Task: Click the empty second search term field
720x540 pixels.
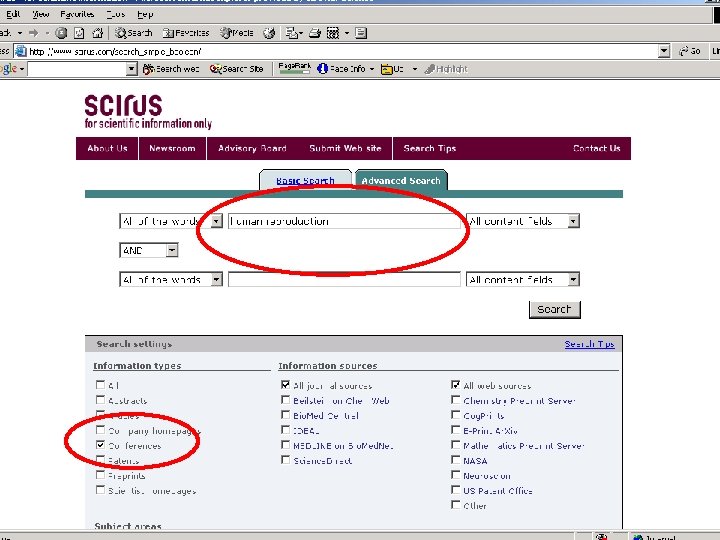Action: [344, 279]
